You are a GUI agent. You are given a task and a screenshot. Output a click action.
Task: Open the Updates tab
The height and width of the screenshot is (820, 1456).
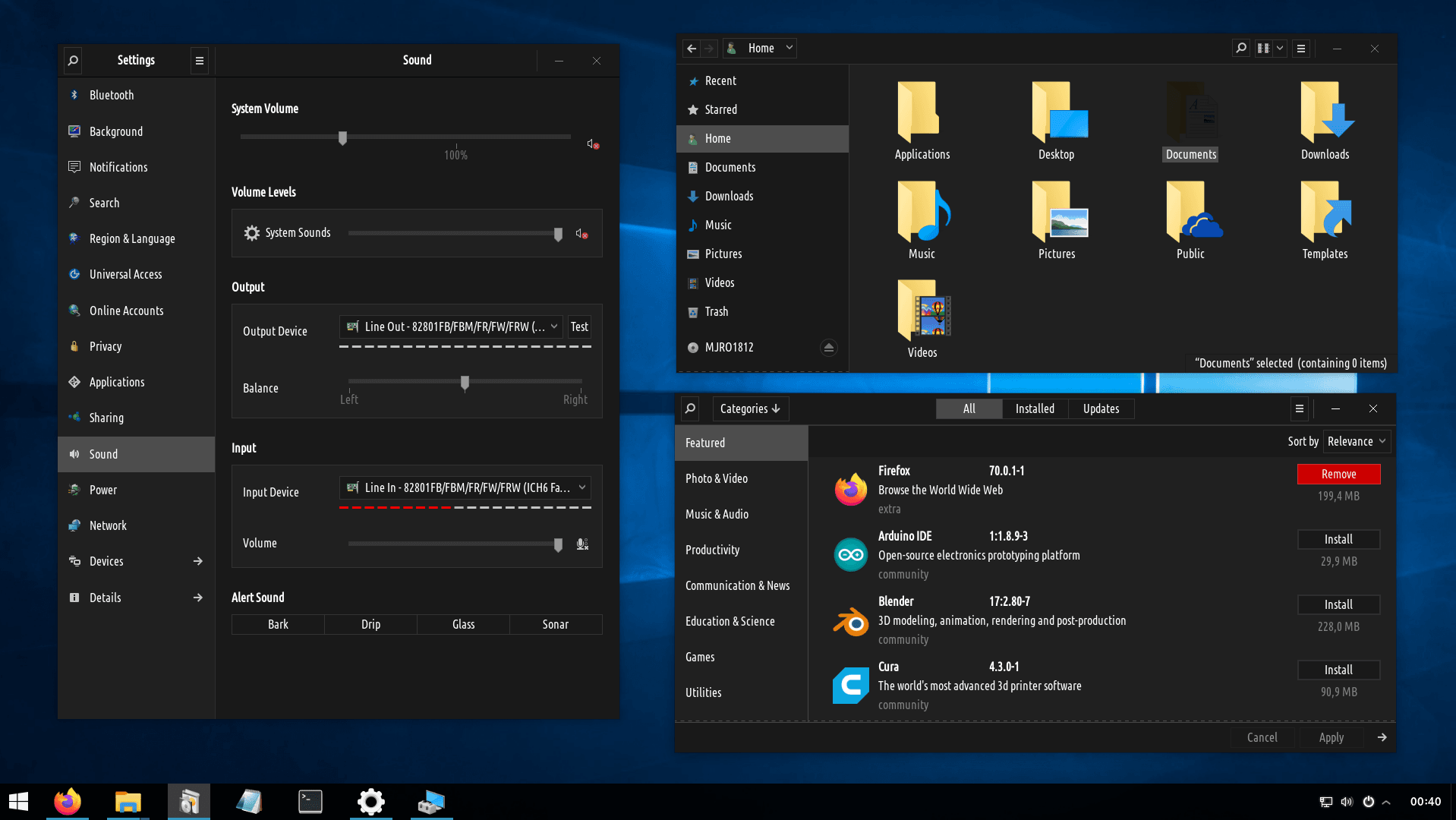[1100, 408]
